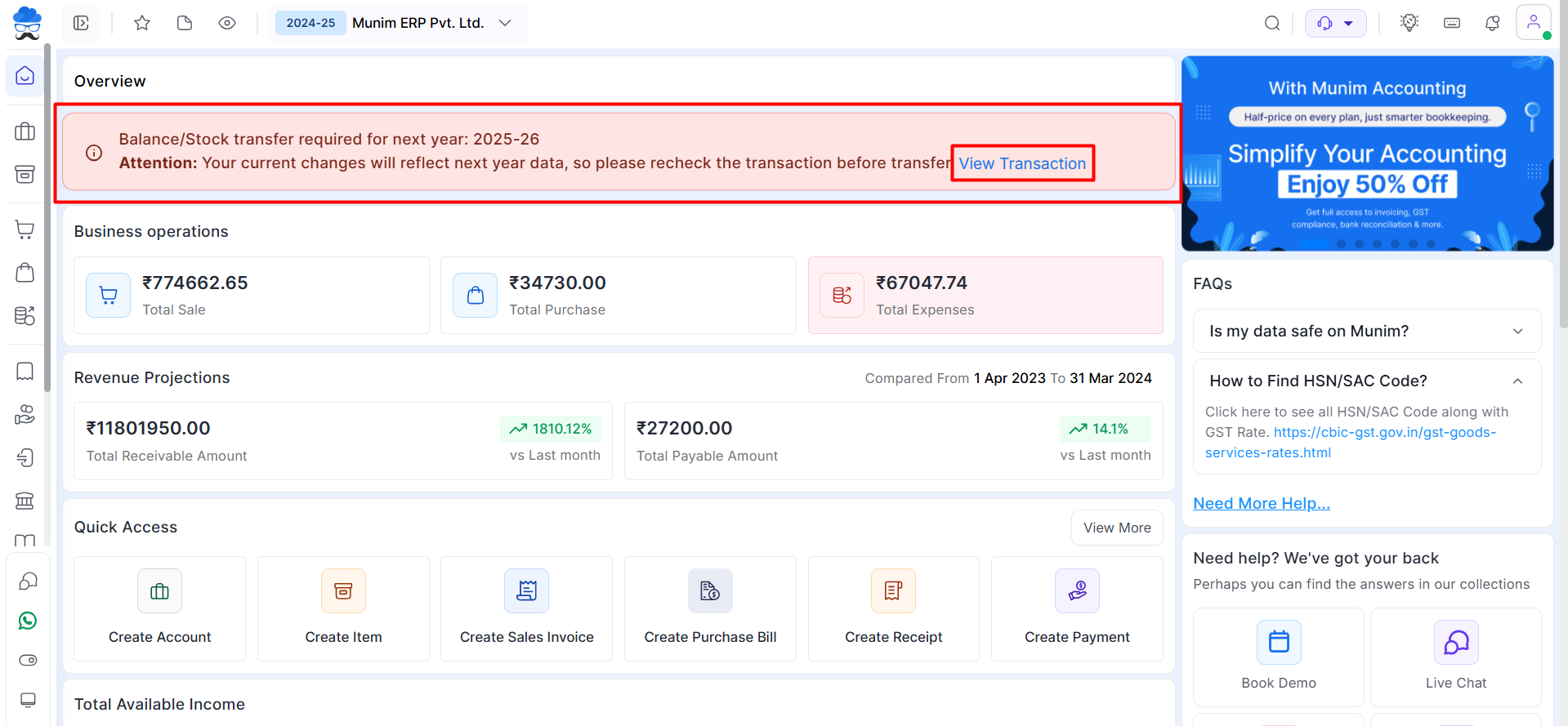
Task: Expand 'Is my data safe on Munim?' FAQ
Action: pyautogui.click(x=1367, y=331)
